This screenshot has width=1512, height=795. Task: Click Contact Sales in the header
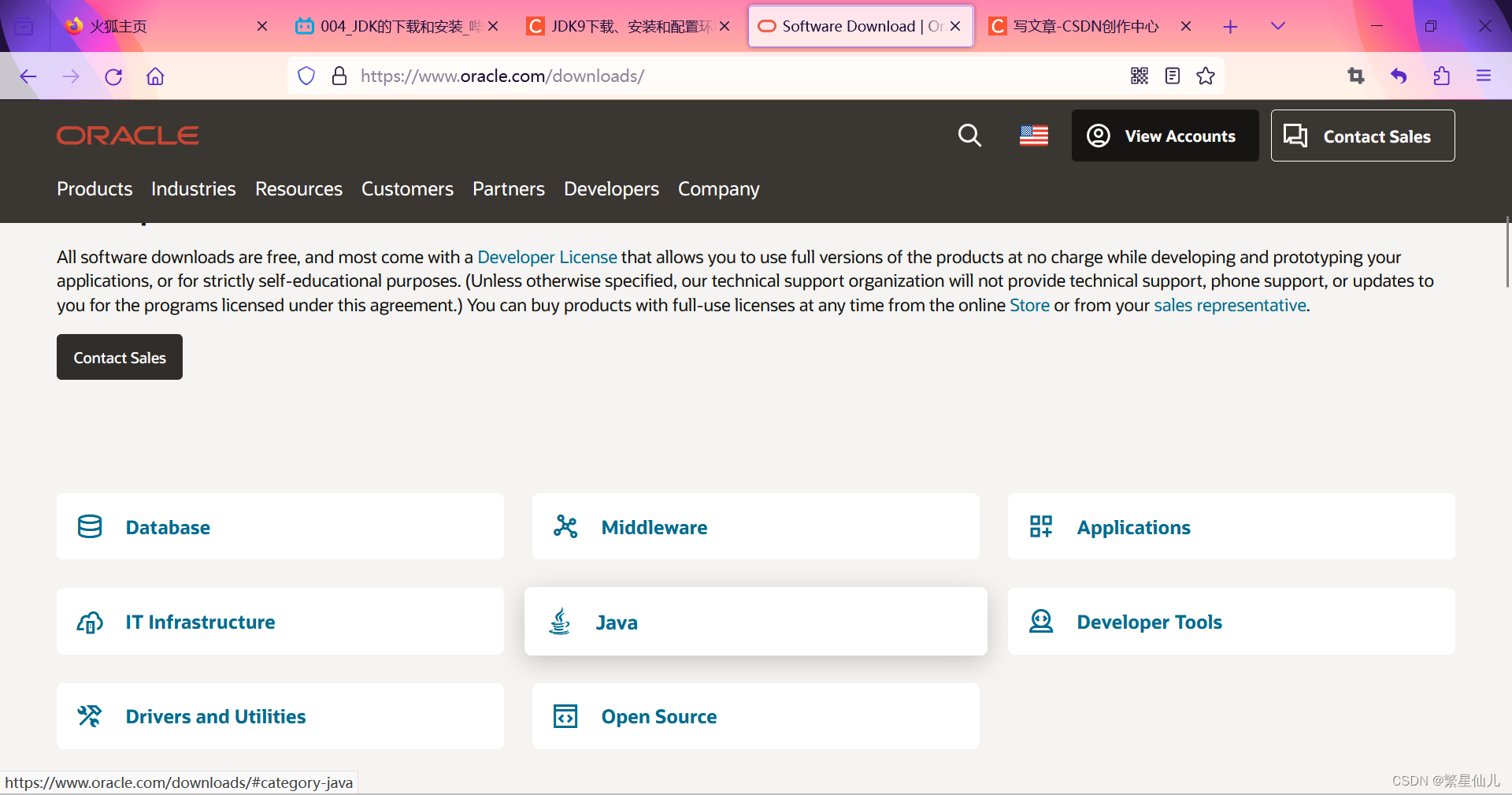click(1362, 136)
